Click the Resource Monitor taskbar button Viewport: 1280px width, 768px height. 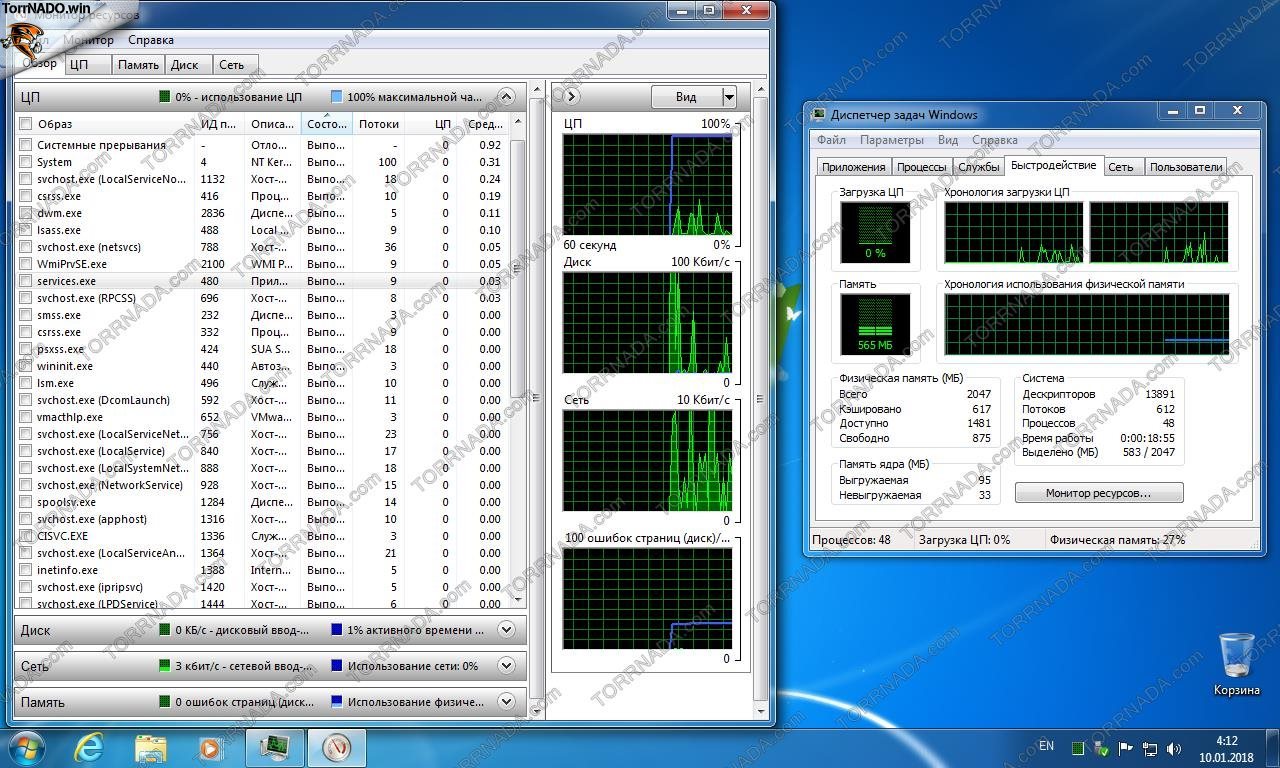pyautogui.click(x=336, y=747)
